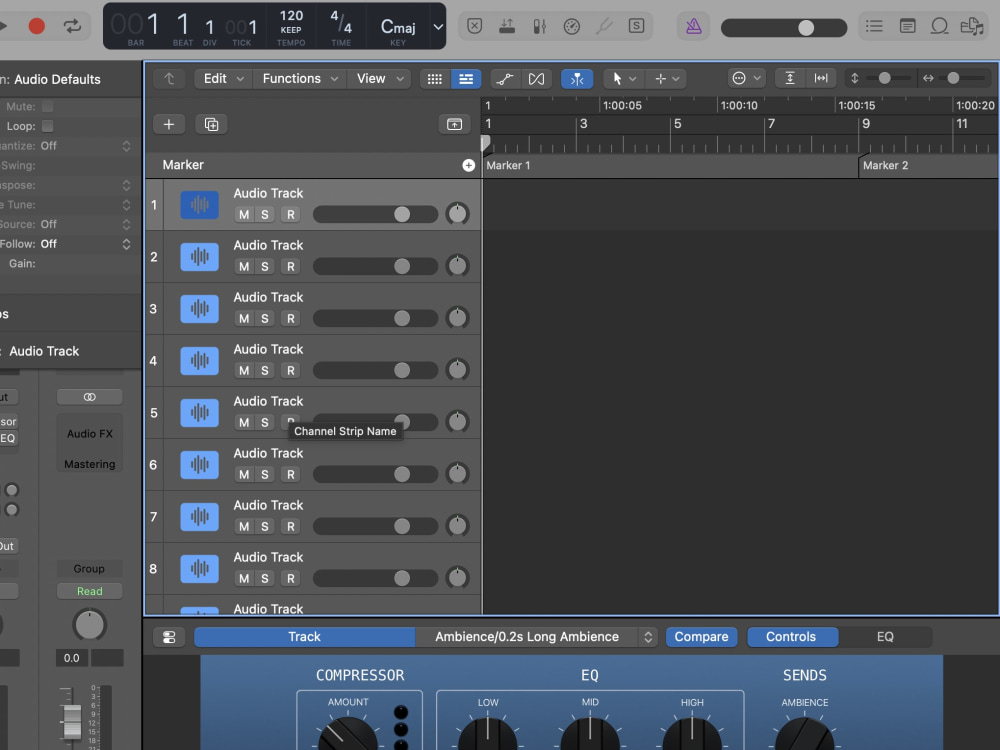Click the pan knob on track 7
1000x750 pixels.
457,526
